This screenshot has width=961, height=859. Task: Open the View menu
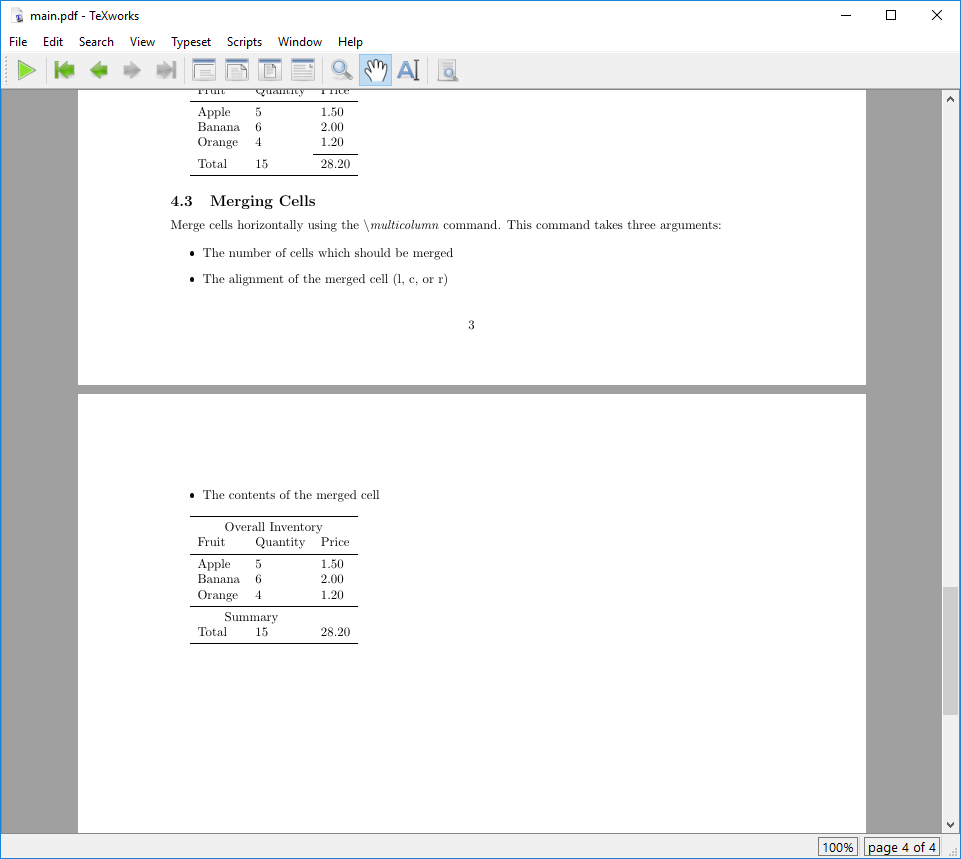click(142, 42)
